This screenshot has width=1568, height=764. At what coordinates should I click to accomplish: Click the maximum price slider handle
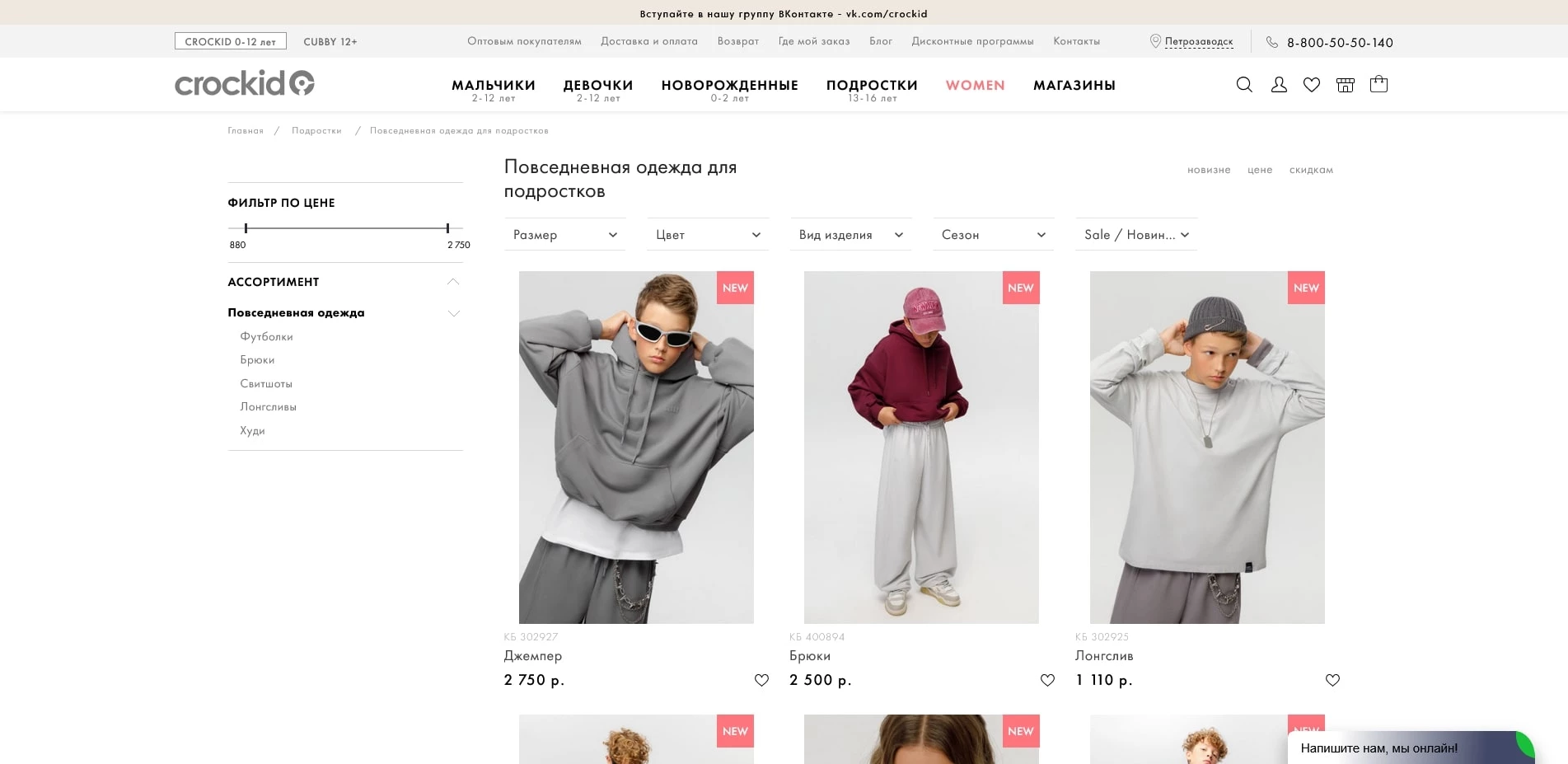click(447, 228)
